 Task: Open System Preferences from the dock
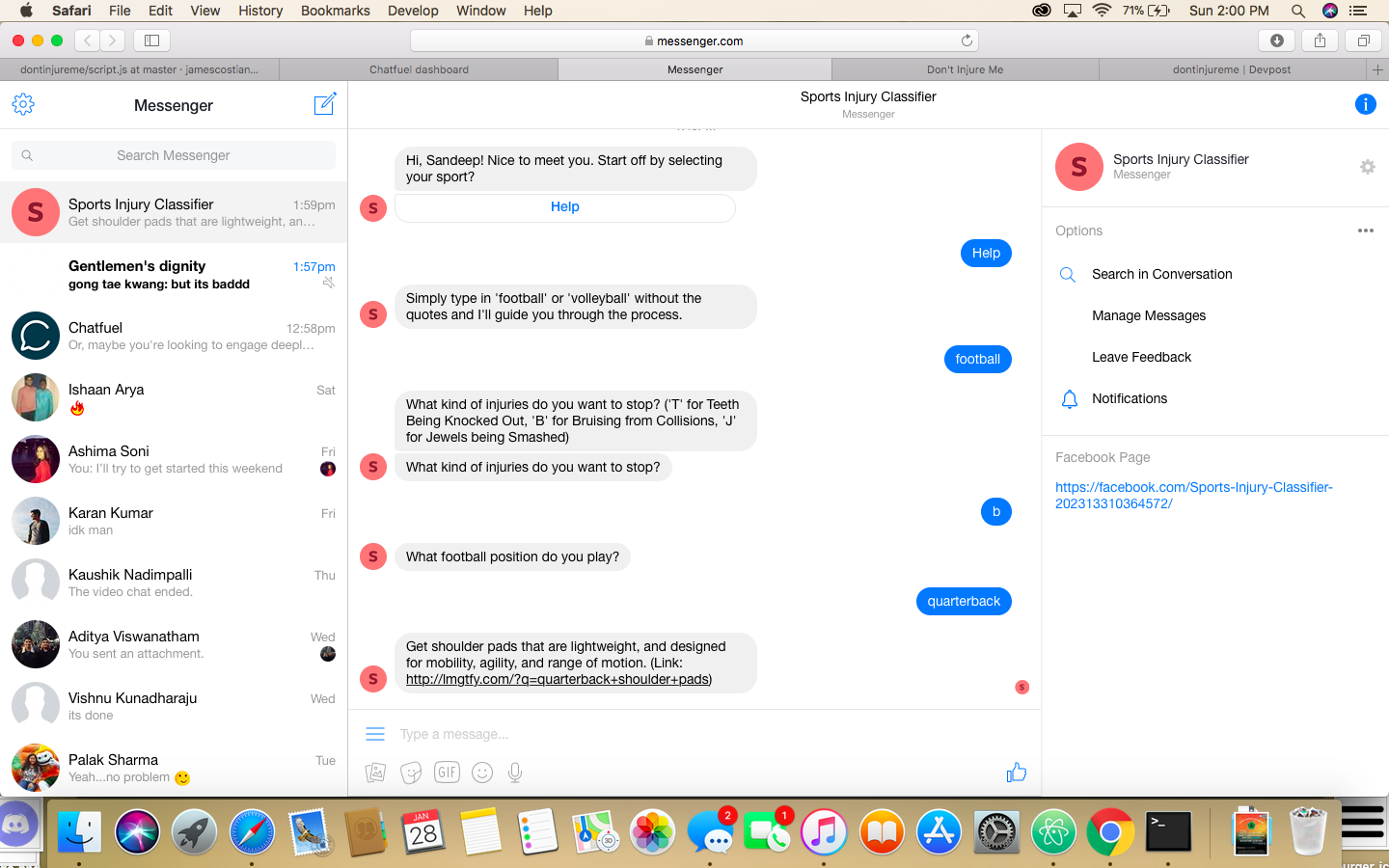point(996,831)
